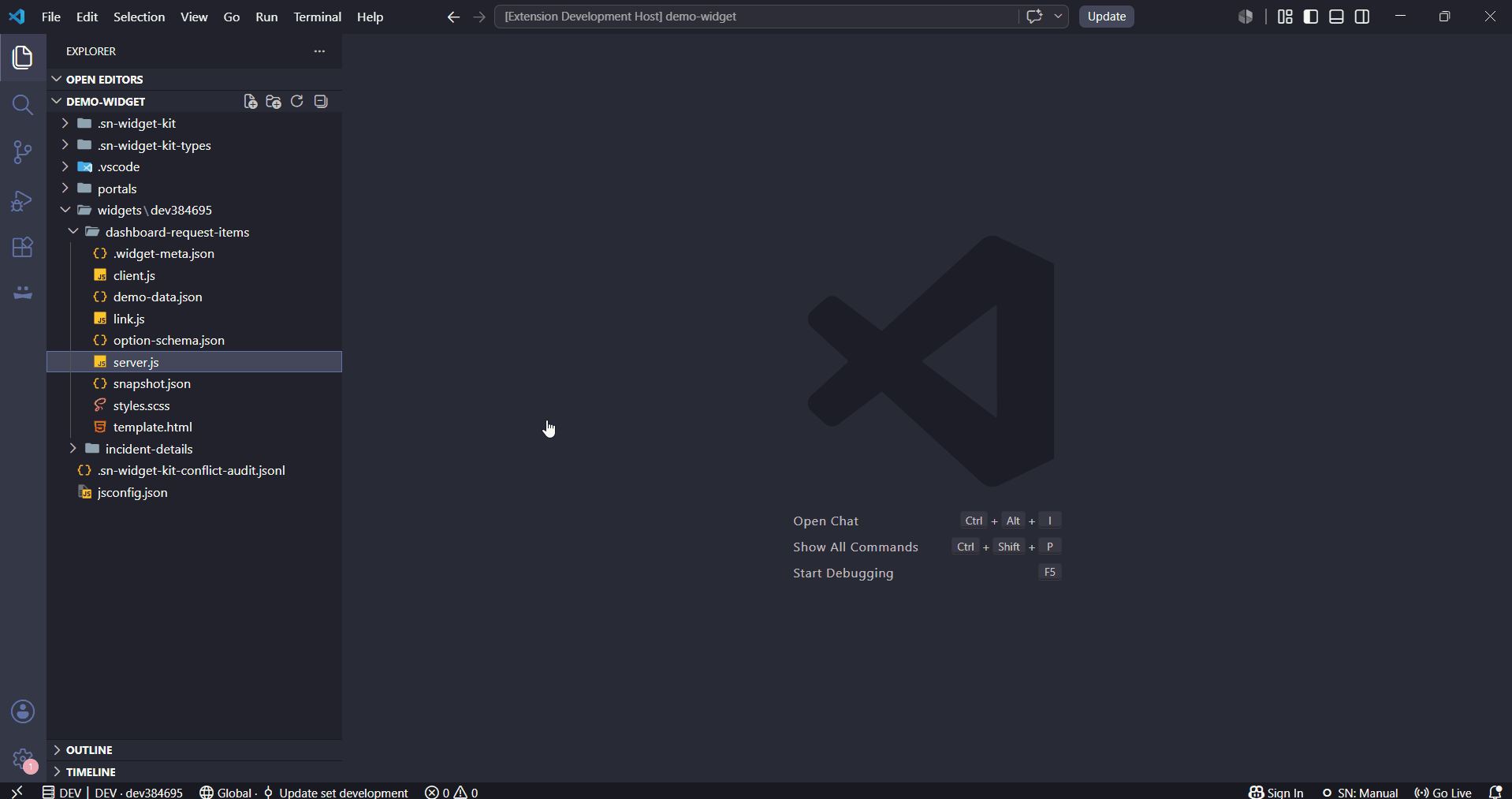
Task: Expand the TIMELINE section
Action: coord(195,771)
